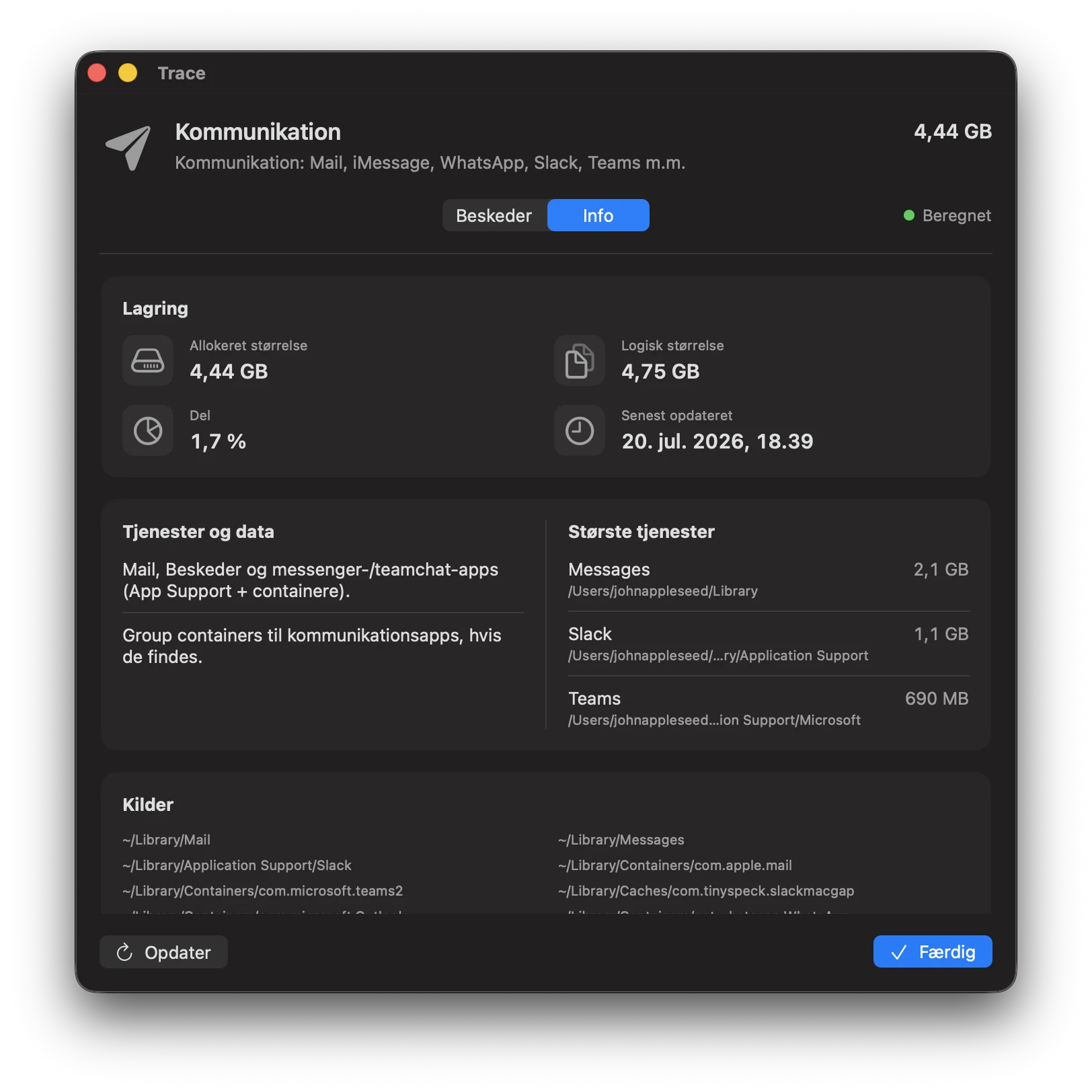
Task: Click the ~/Library/Messages source path
Action: (x=621, y=840)
